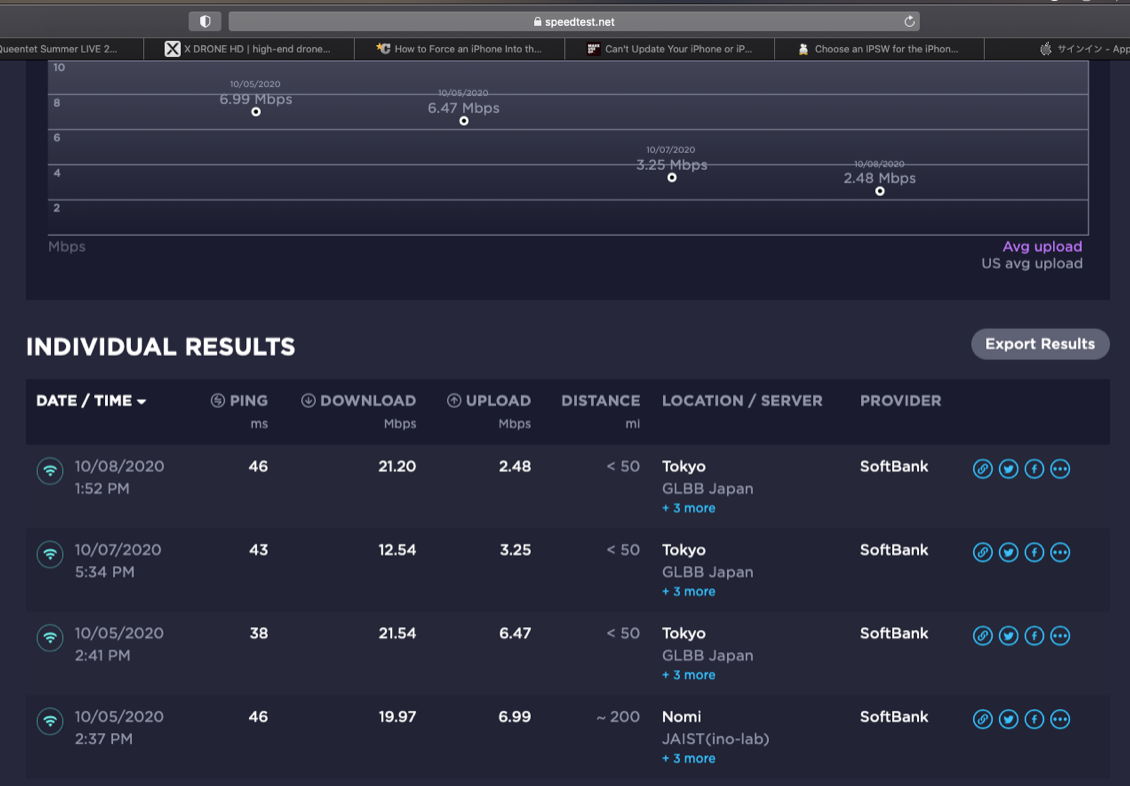1130x786 pixels.
Task: Sort results by Ping column
Action: (x=239, y=401)
